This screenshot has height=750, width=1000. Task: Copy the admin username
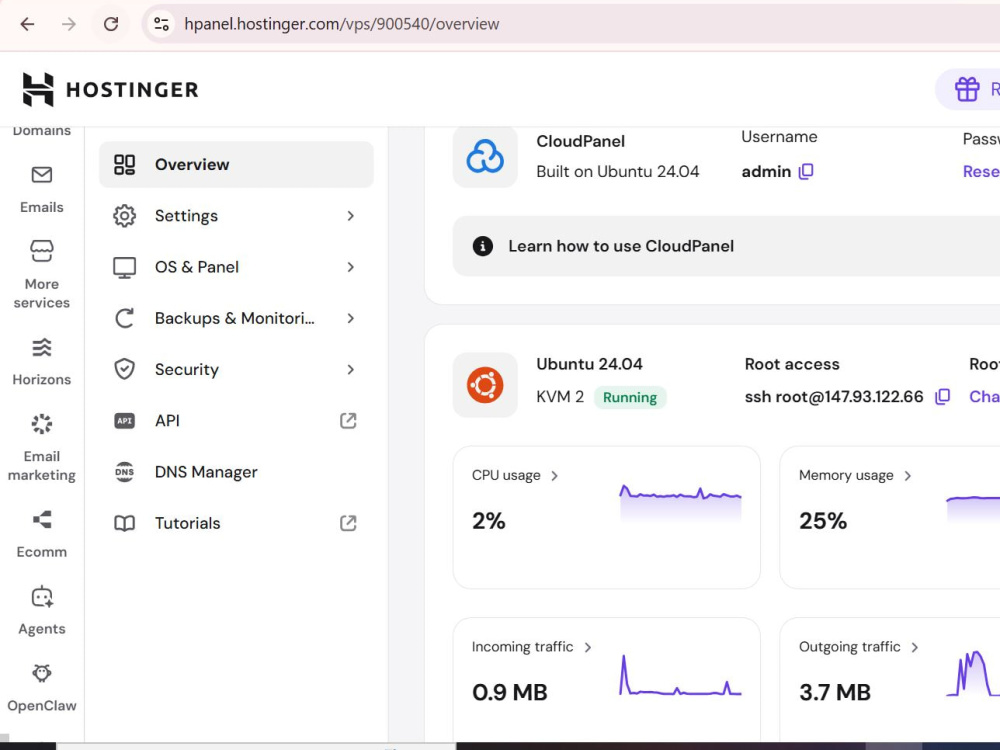[806, 171]
